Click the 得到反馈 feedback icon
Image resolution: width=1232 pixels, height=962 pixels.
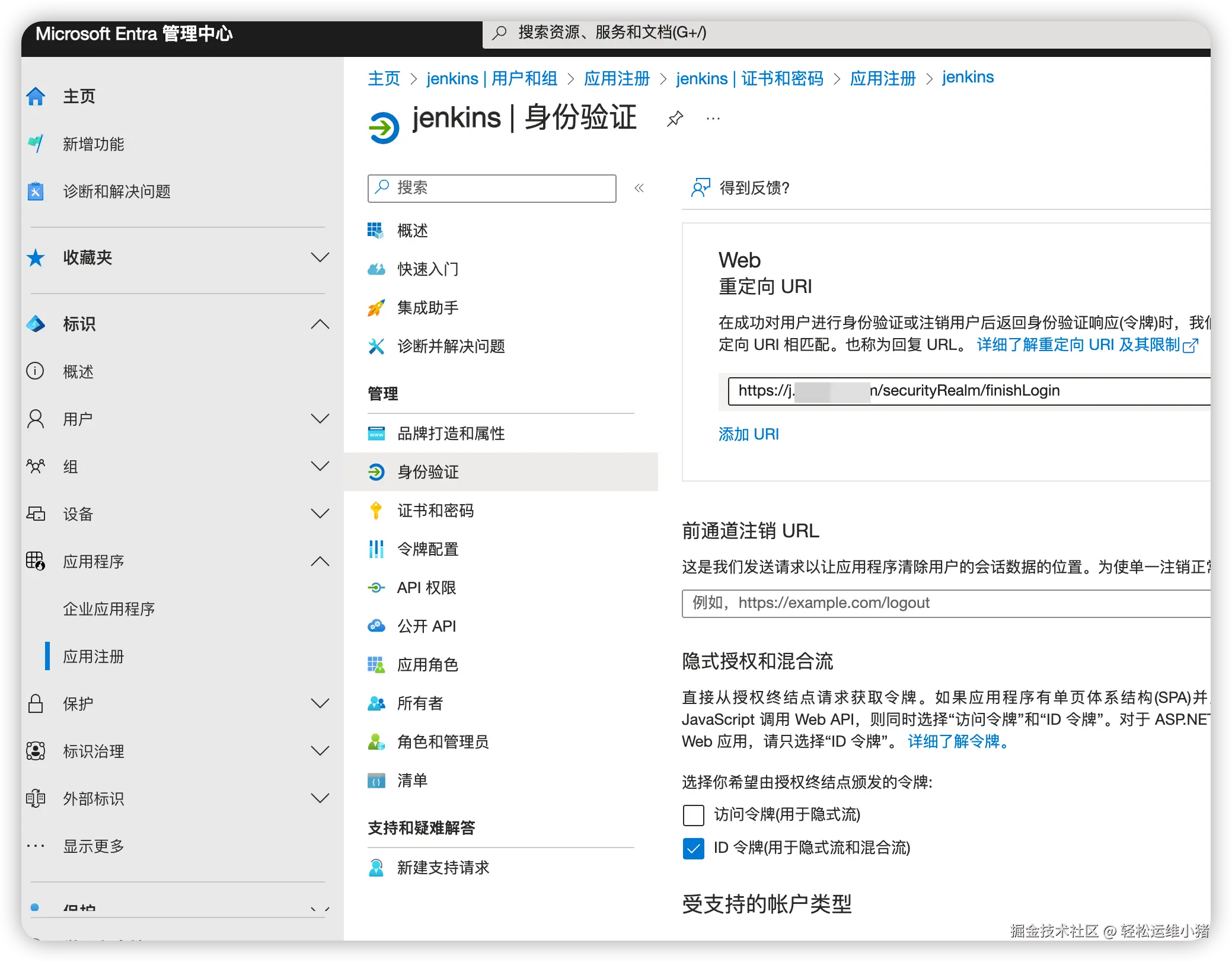[700, 188]
